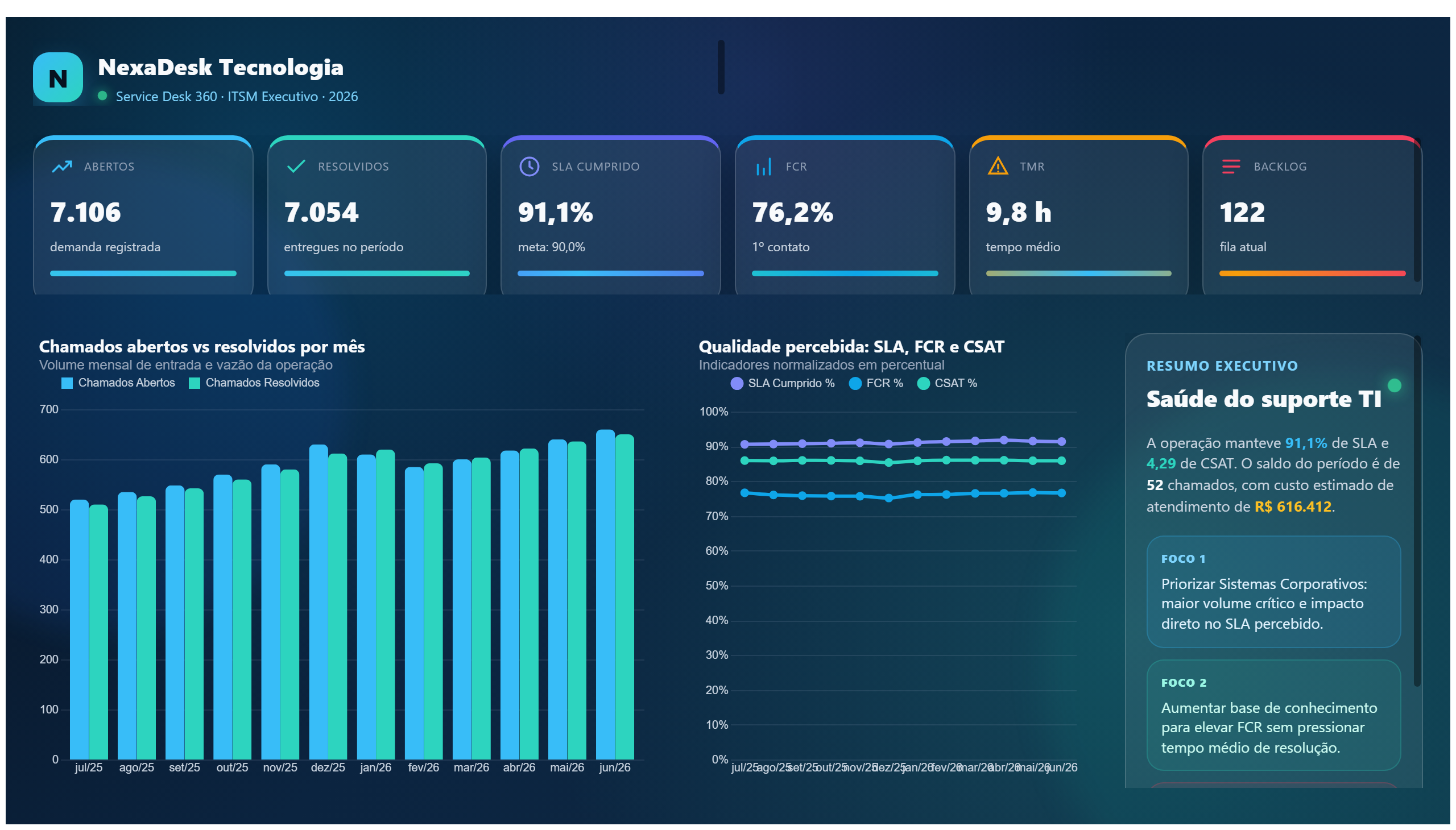The height and width of the screenshot is (830, 1456).
Task: Toggle Chamados Resolvidos legend series
Action: coord(254,383)
